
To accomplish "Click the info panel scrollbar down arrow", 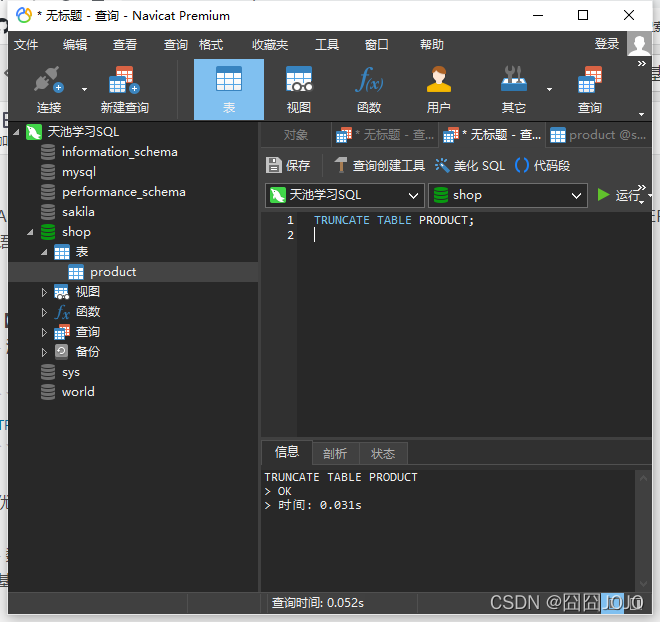I will point(643,584).
